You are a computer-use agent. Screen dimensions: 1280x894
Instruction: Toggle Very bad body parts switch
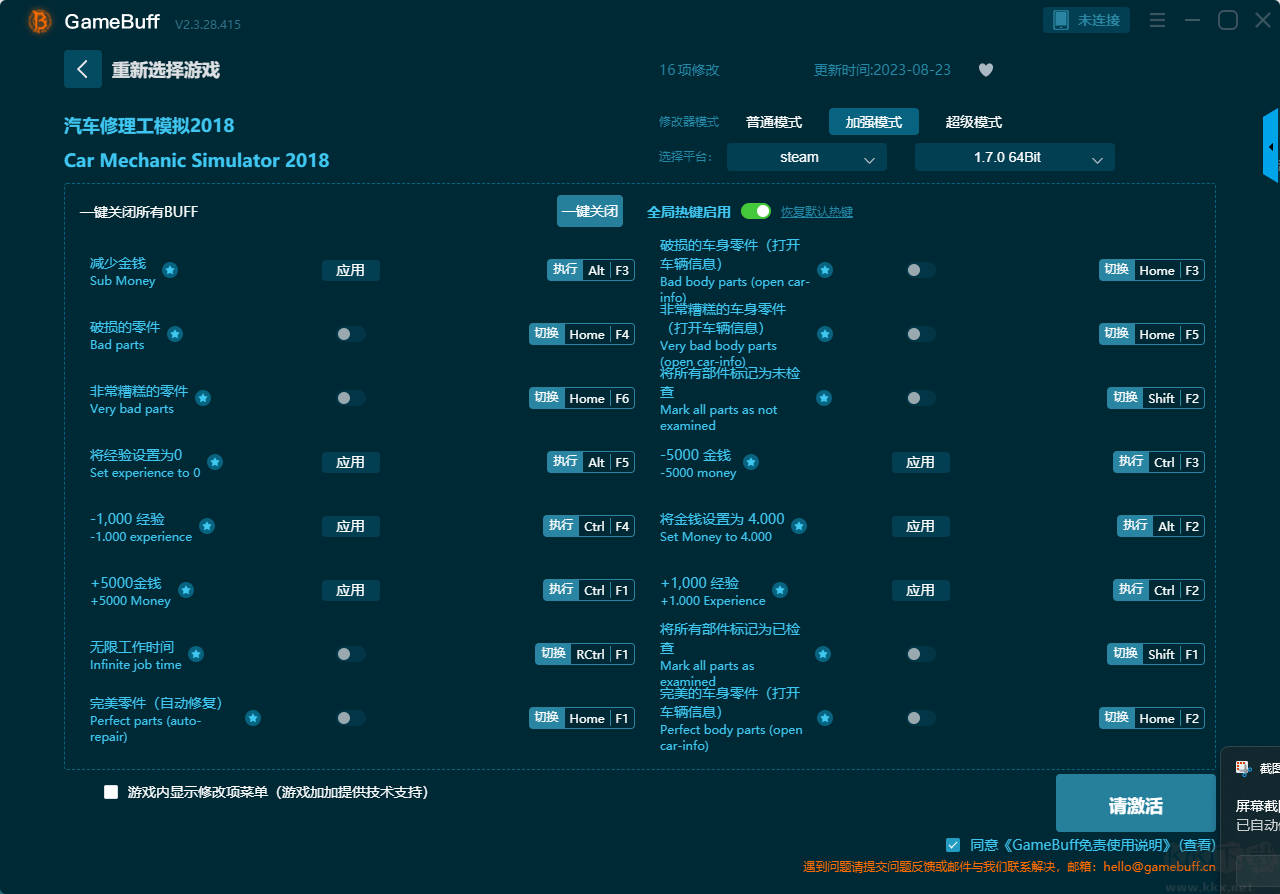(921, 334)
